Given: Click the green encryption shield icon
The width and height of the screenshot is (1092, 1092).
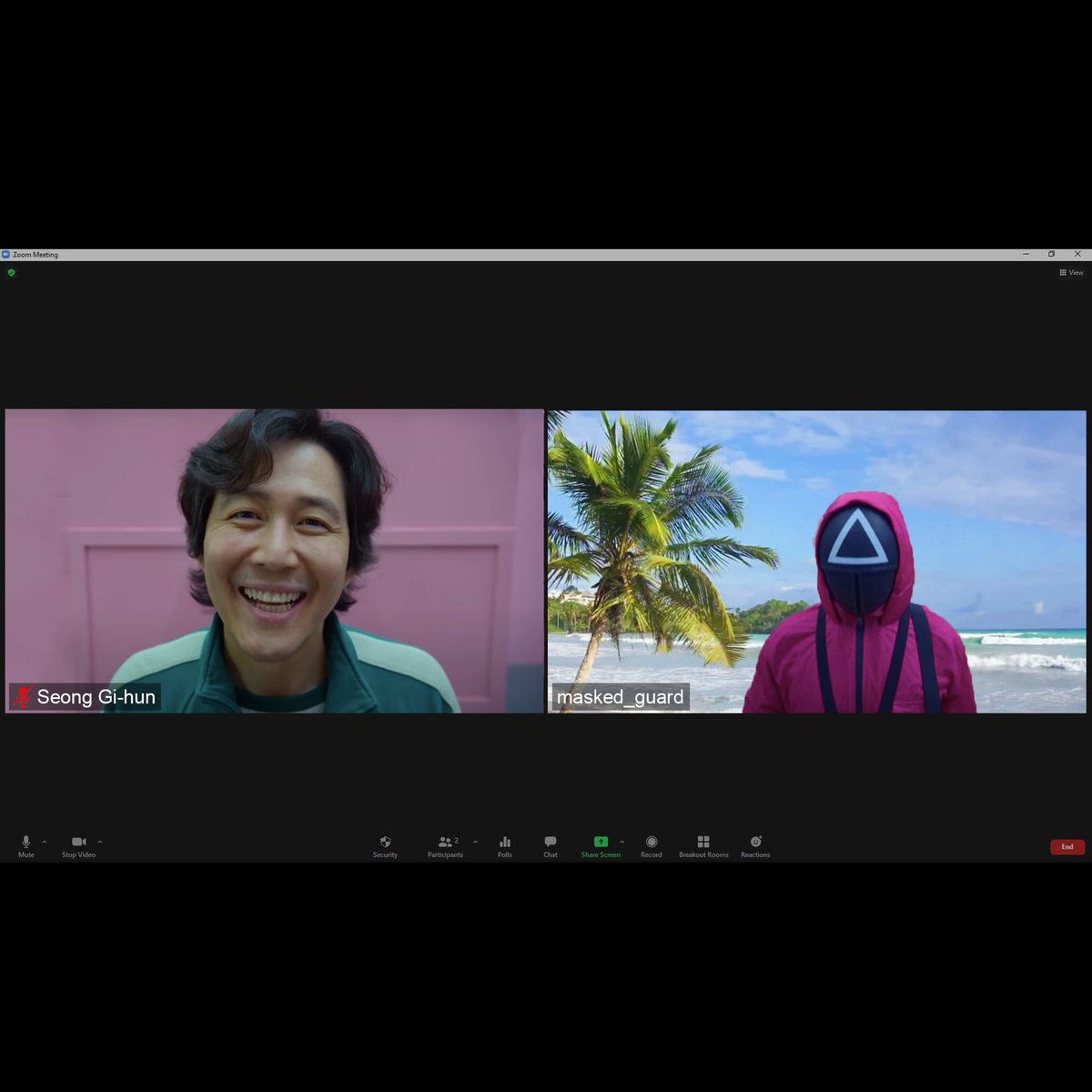Looking at the screenshot, I should point(11,272).
